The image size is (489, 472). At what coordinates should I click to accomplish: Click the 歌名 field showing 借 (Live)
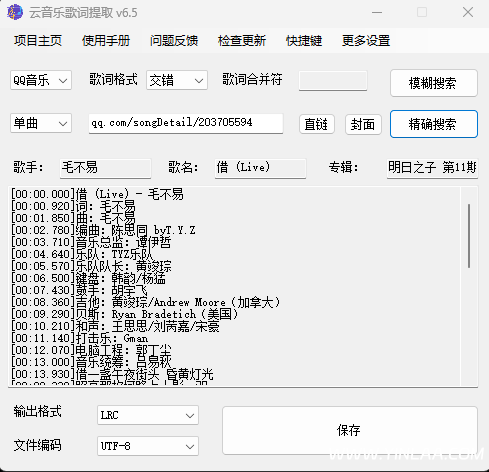click(260, 168)
